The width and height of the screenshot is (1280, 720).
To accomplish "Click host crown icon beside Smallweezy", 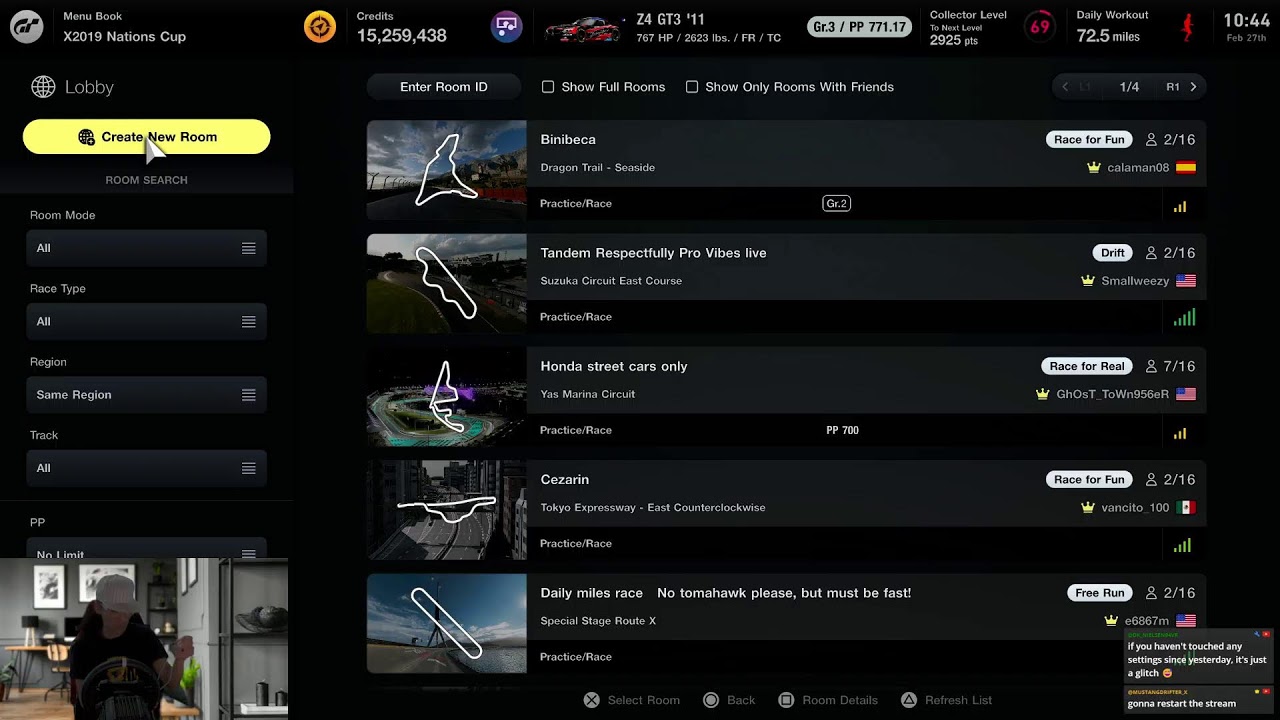I will point(1088,281).
